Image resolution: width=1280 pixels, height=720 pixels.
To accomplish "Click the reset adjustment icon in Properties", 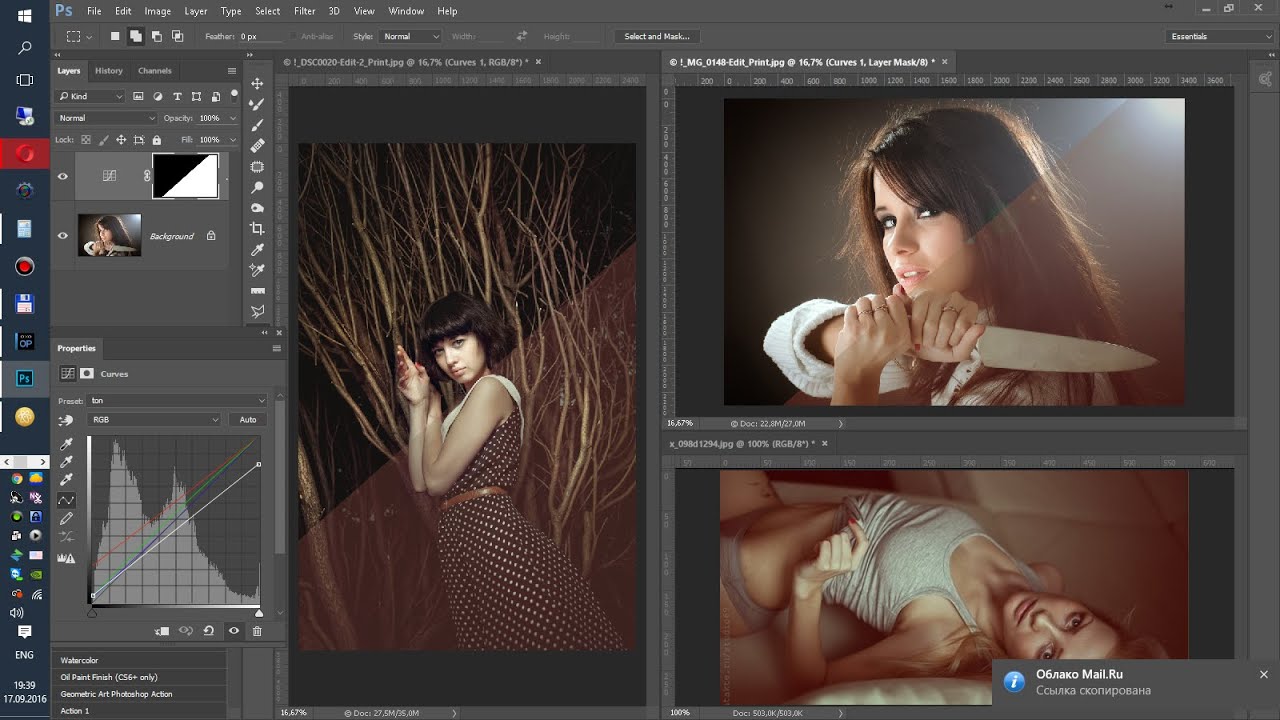I will click(x=209, y=631).
